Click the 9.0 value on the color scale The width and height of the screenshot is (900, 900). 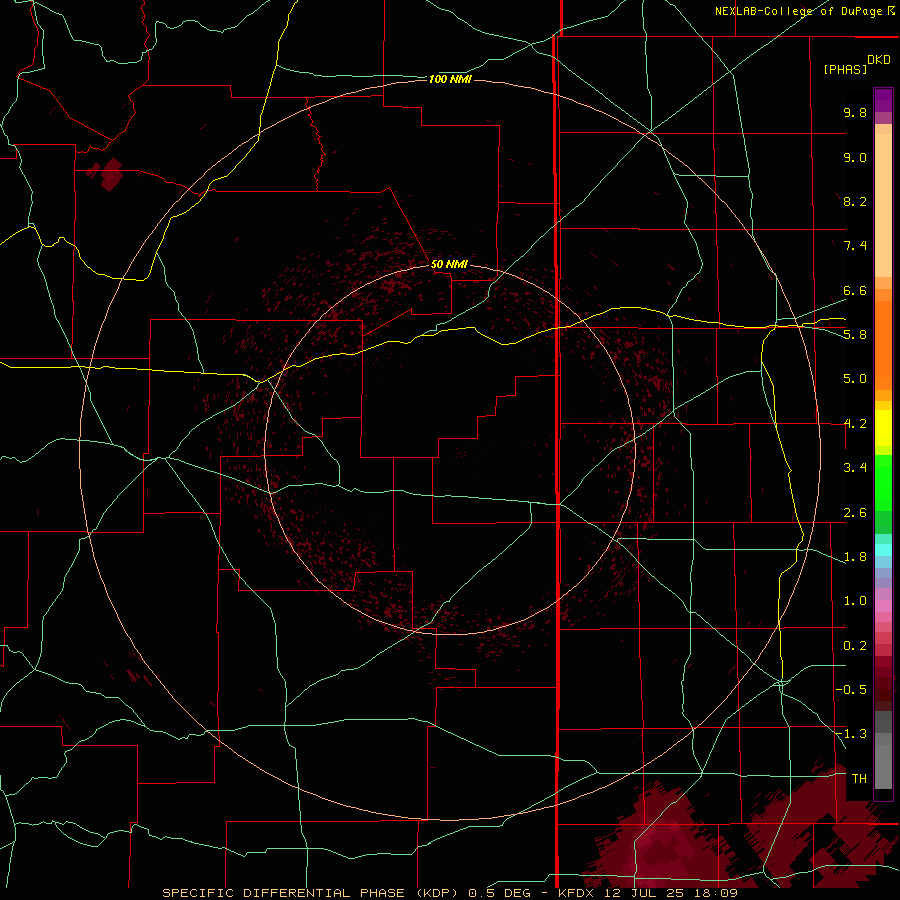pos(855,157)
